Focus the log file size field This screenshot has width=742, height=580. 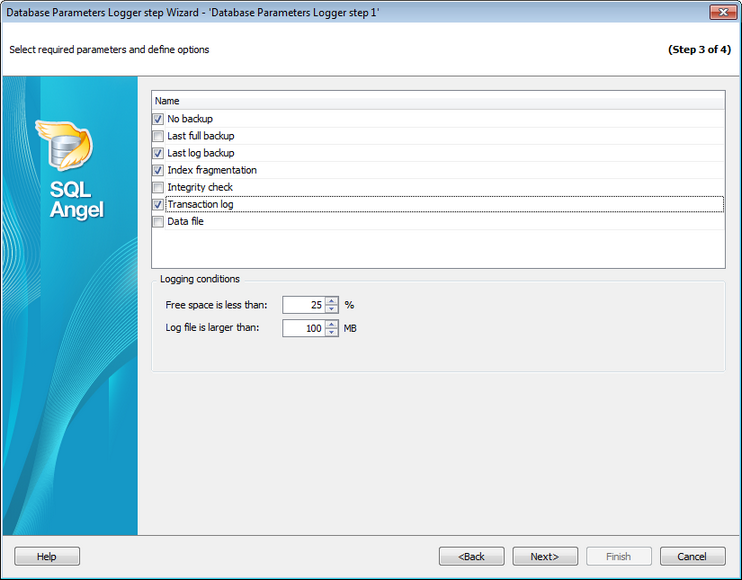[x=304, y=328]
